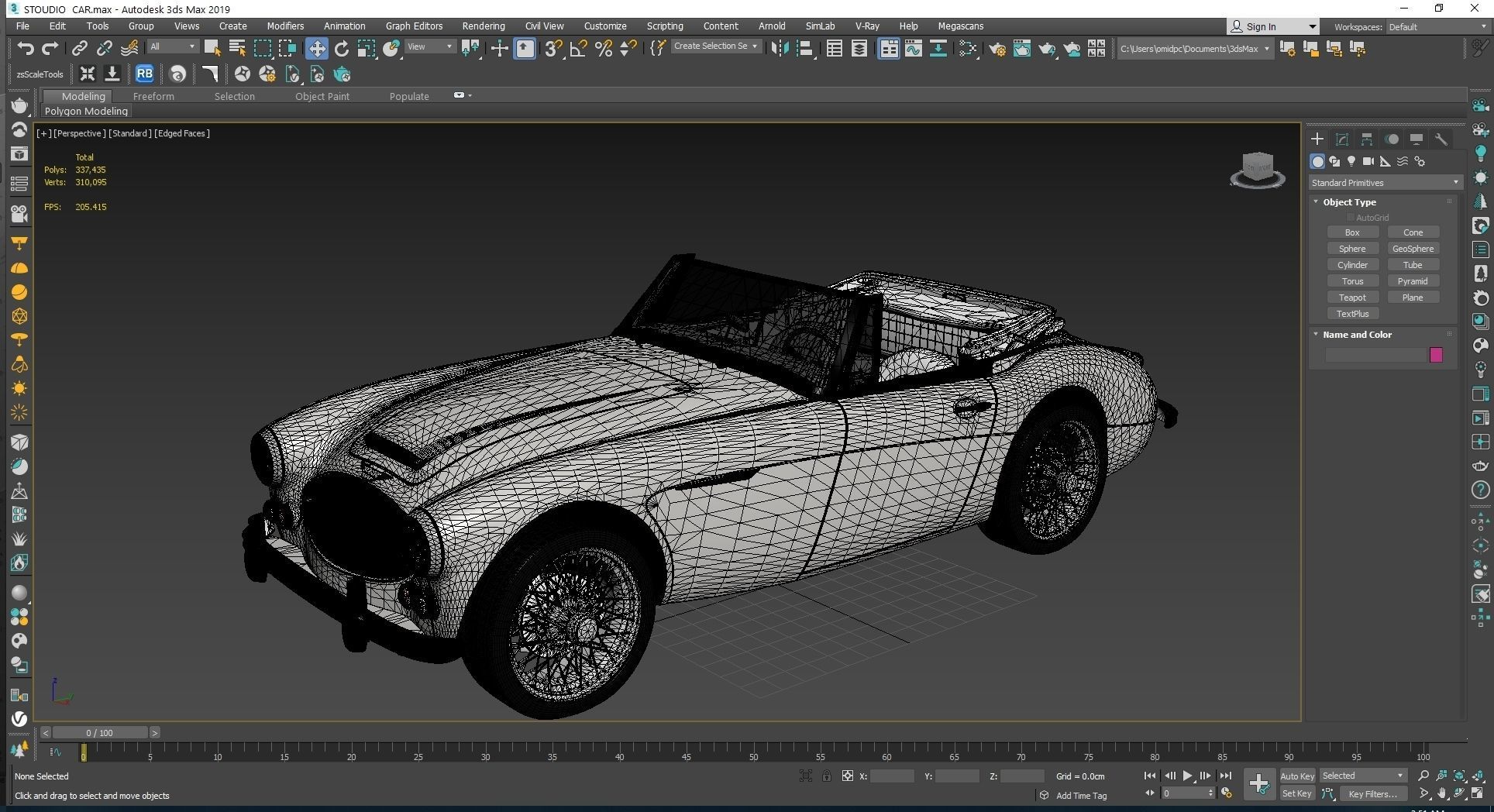
Task: Click the X coordinate input field
Action: pos(892,776)
